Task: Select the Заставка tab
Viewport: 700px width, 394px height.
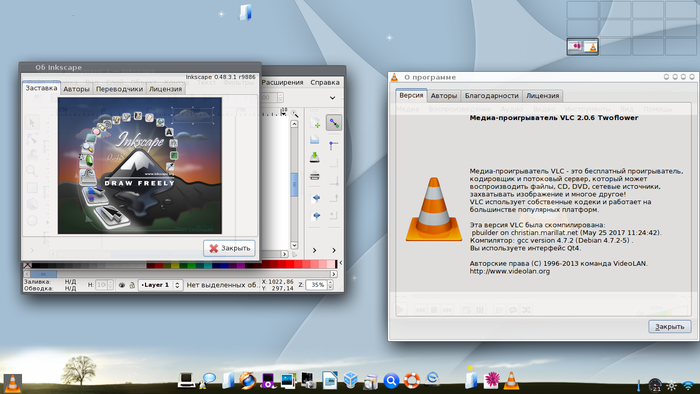Action: coord(41,88)
